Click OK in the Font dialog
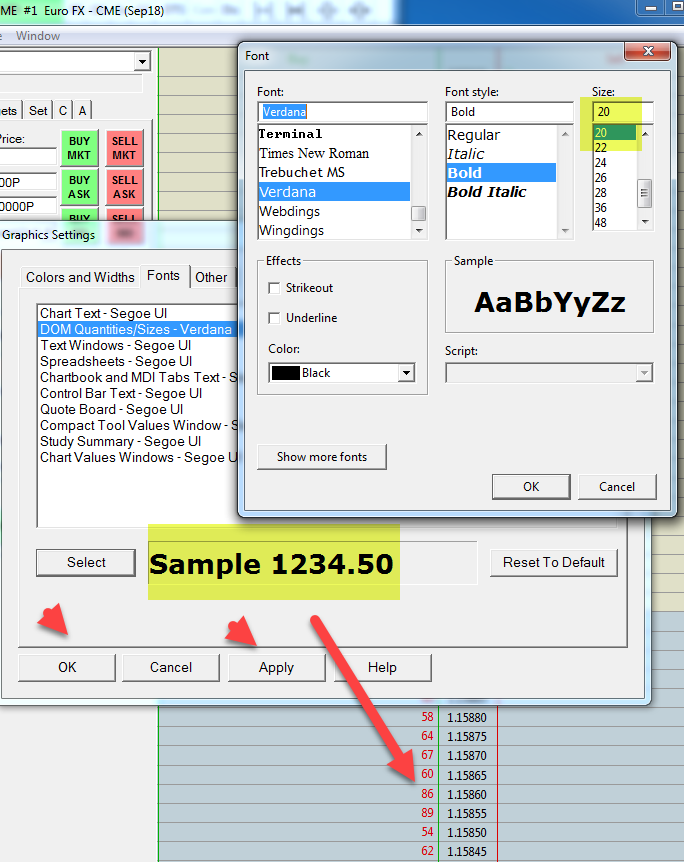Image resolution: width=684 pixels, height=862 pixels. pyautogui.click(x=531, y=487)
